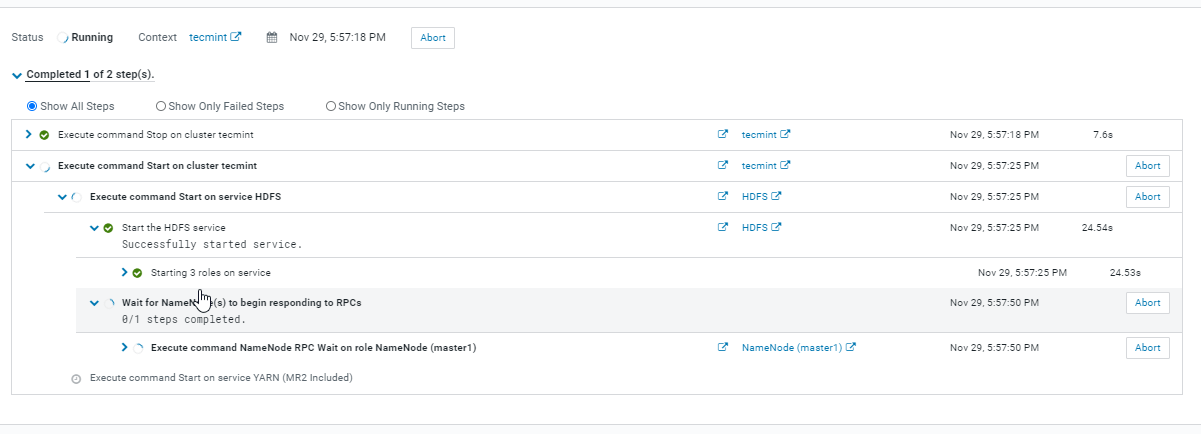Image resolution: width=1201 pixels, height=434 pixels.
Task: Open the NameNode (master1) role link
Action: point(792,348)
